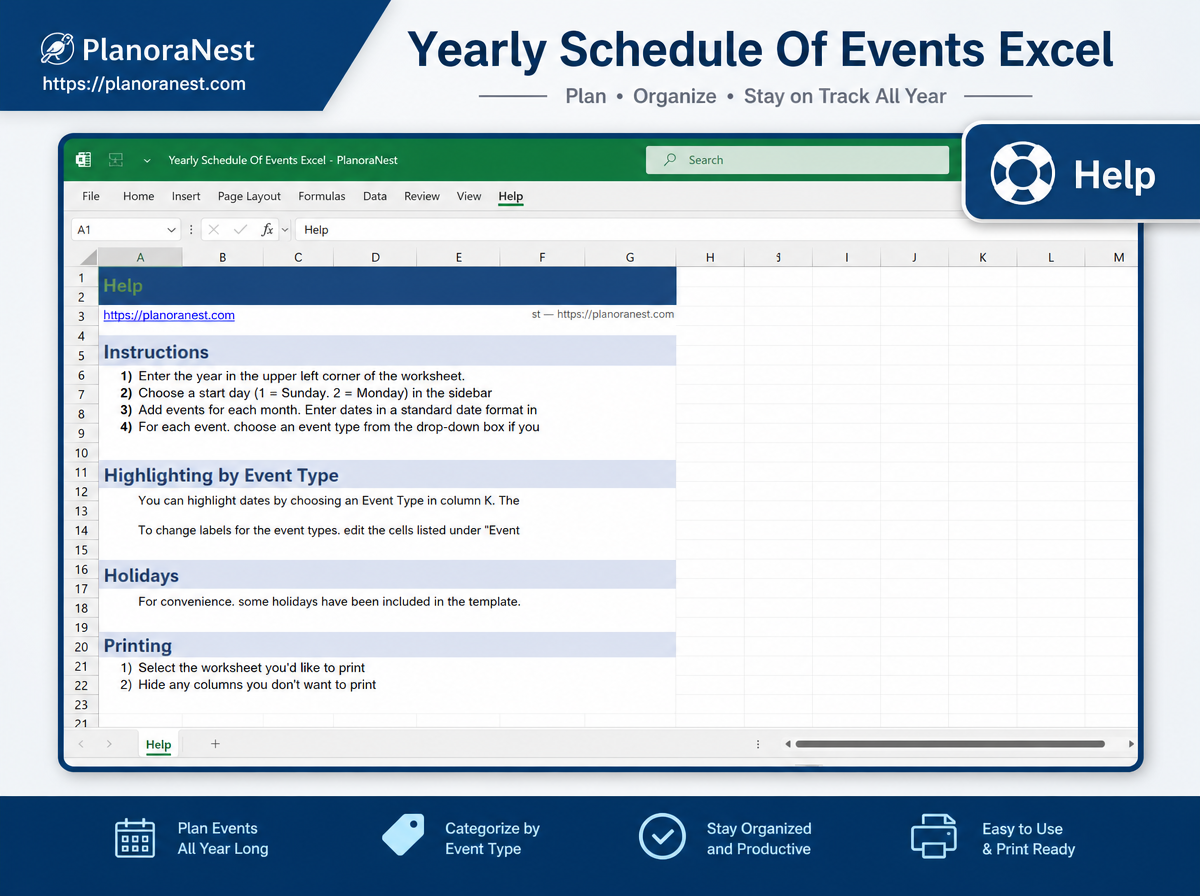1200x896 pixels.
Task: Click the Excel app icon in title bar
Action: 84,160
